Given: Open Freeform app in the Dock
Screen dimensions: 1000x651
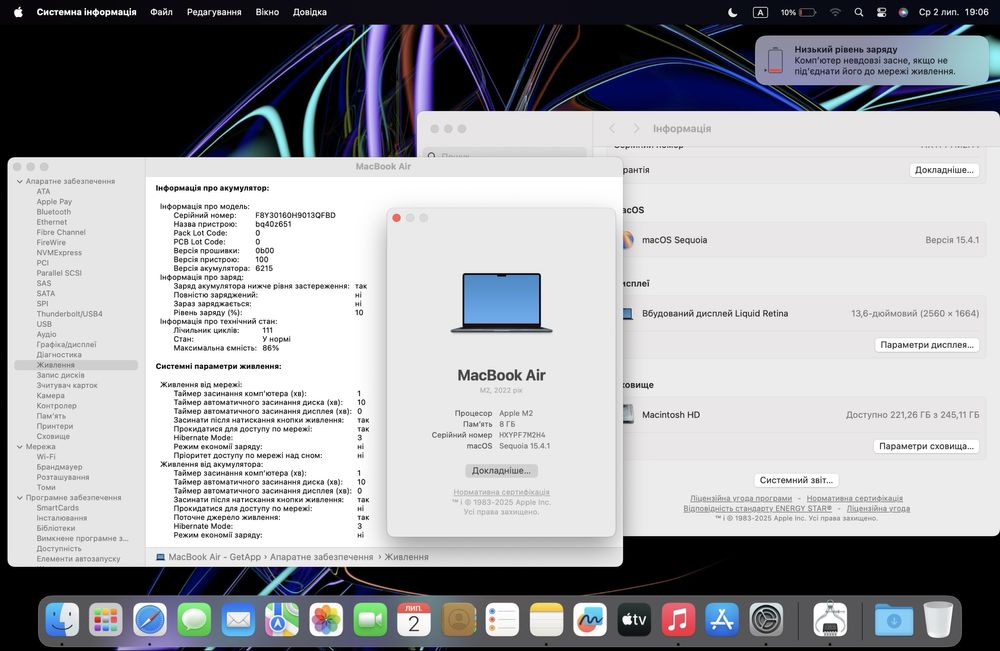Looking at the screenshot, I should coord(590,619).
